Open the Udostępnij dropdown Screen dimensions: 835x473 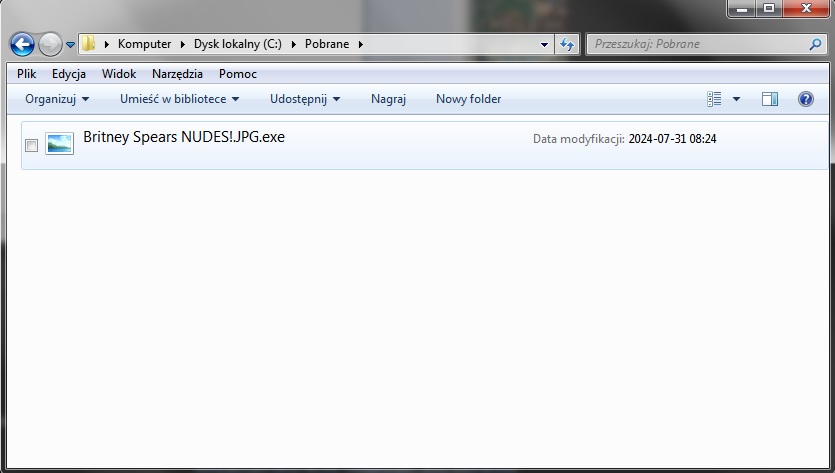[x=305, y=99]
